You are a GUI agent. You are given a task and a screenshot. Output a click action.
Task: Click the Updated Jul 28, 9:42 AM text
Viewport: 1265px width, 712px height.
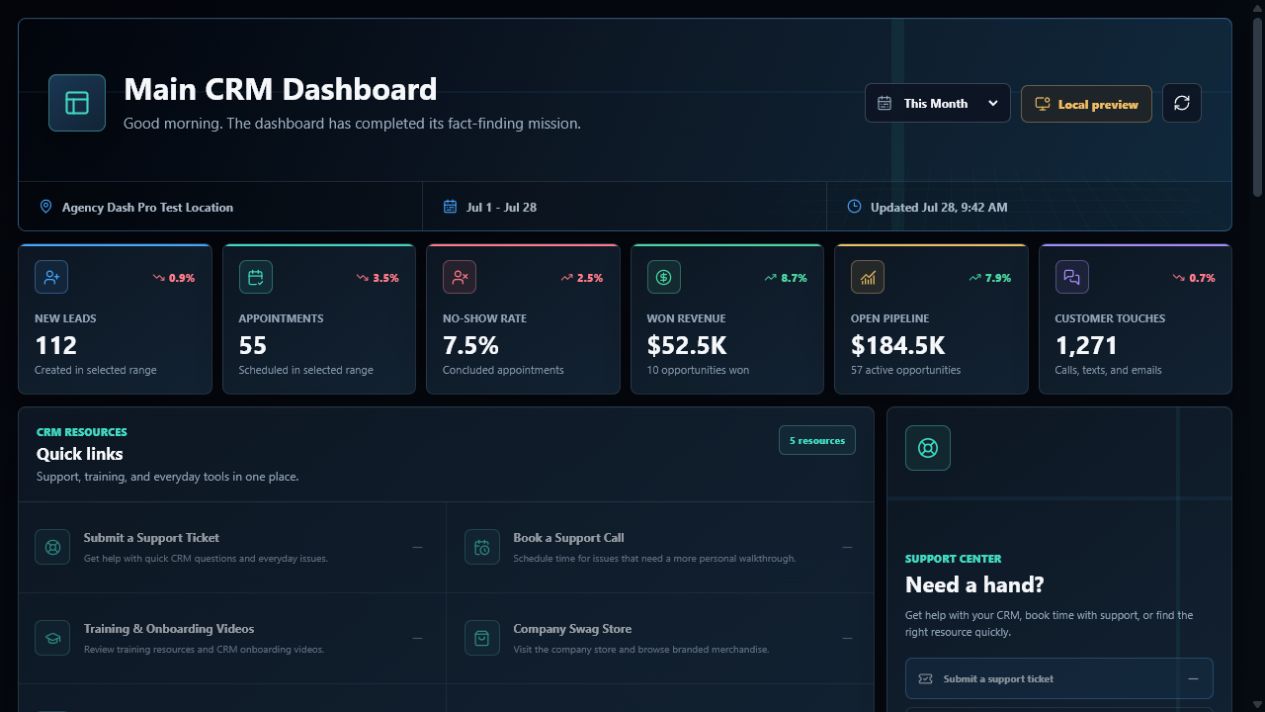(x=938, y=207)
